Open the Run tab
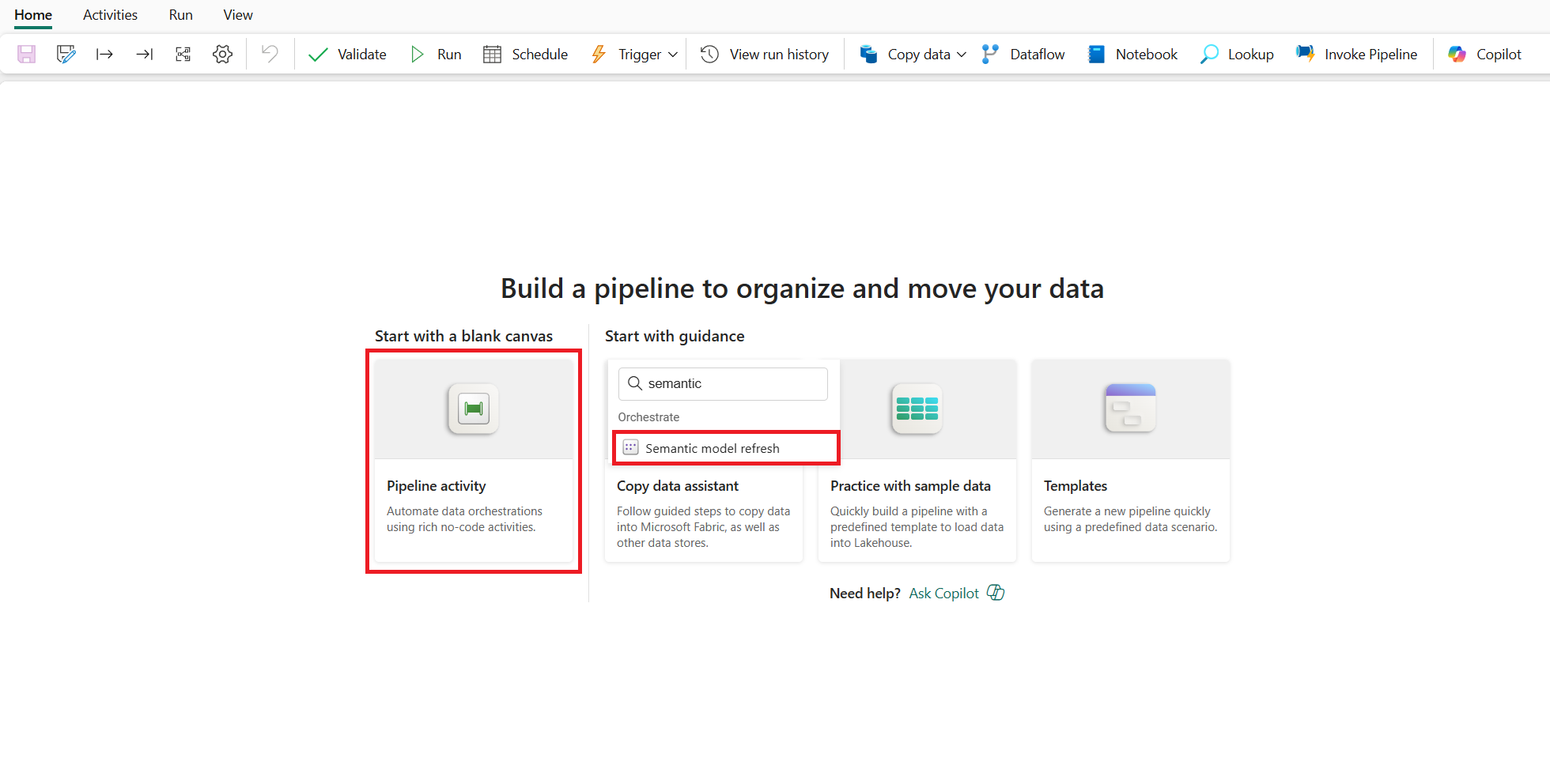1550x784 pixels. pyautogui.click(x=180, y=15)
